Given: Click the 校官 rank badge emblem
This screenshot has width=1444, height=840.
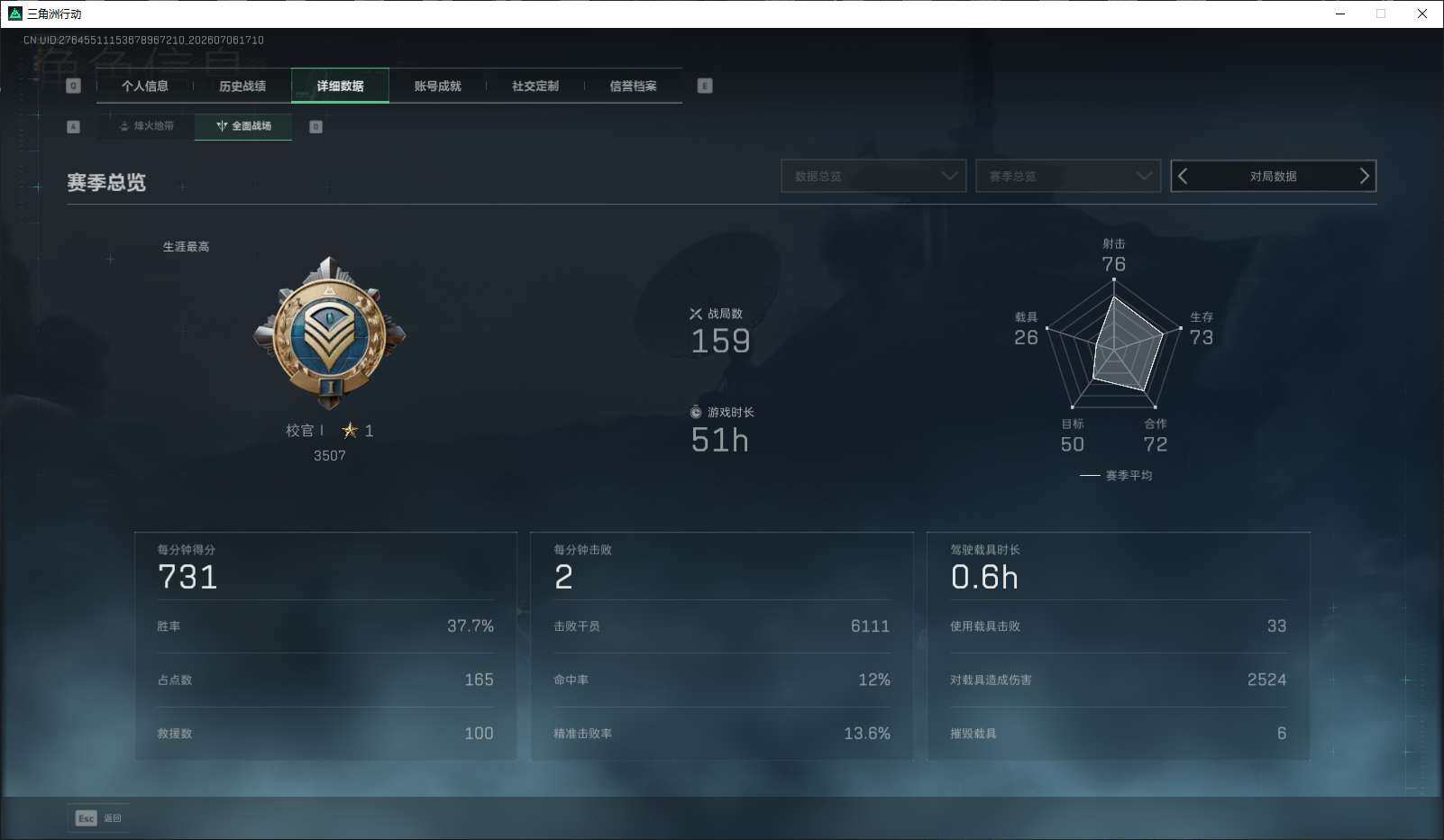Looking at the screenshot, I should pos(330,333).
